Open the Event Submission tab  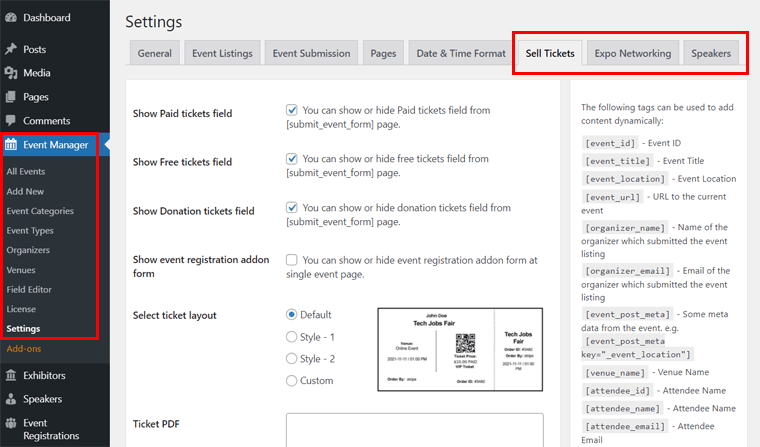pos(311,53)
